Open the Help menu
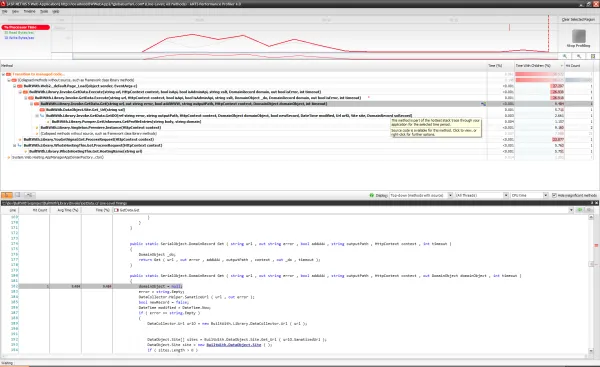Viewport: 600px width, 367px height. (55, 11)
